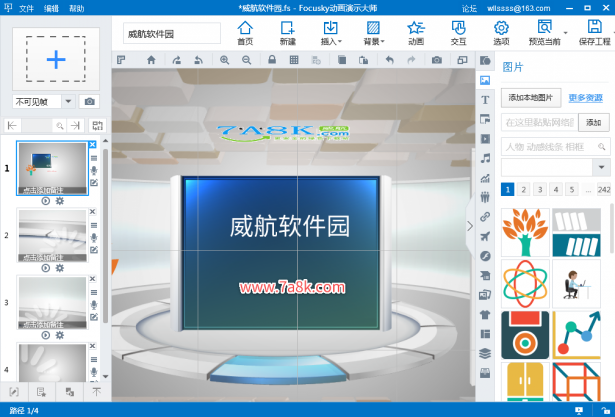The image size is (615, 417).
Task: Focus the image keyword search box
Action: point(555,147)
